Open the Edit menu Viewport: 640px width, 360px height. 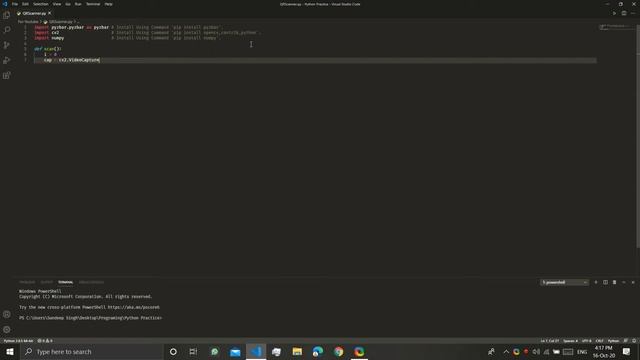(25, 4)
